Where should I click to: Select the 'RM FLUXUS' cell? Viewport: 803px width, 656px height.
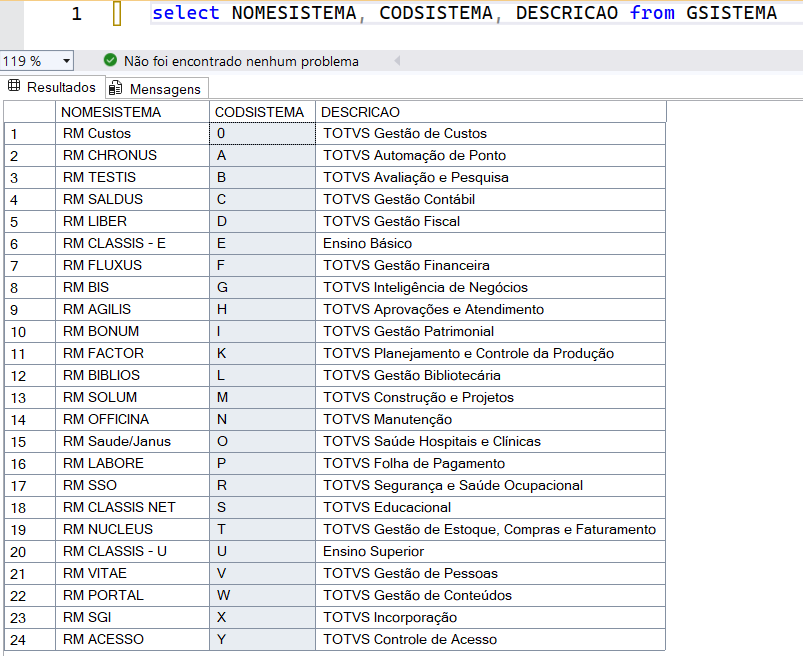tap(133, 266)
